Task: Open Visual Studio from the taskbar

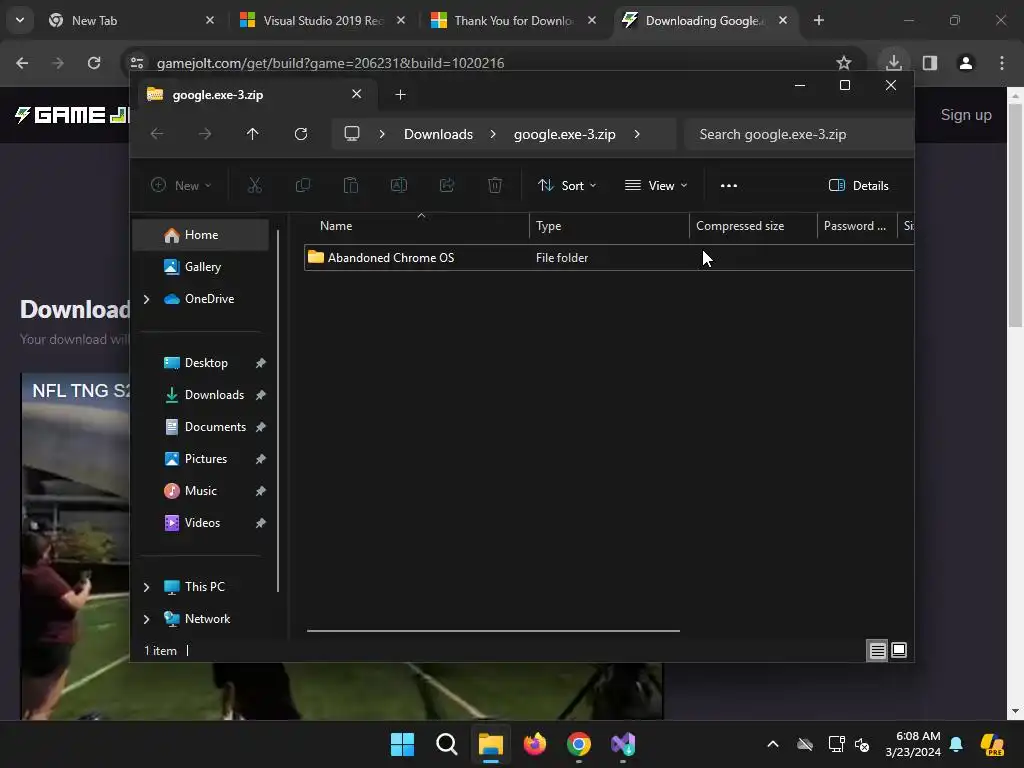Action: click(x=623, y=744)
